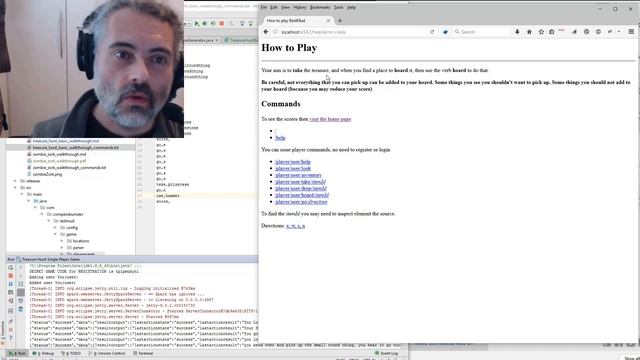Click the e, w, s, n Directions link
The image size is (640, 360).
296,226
